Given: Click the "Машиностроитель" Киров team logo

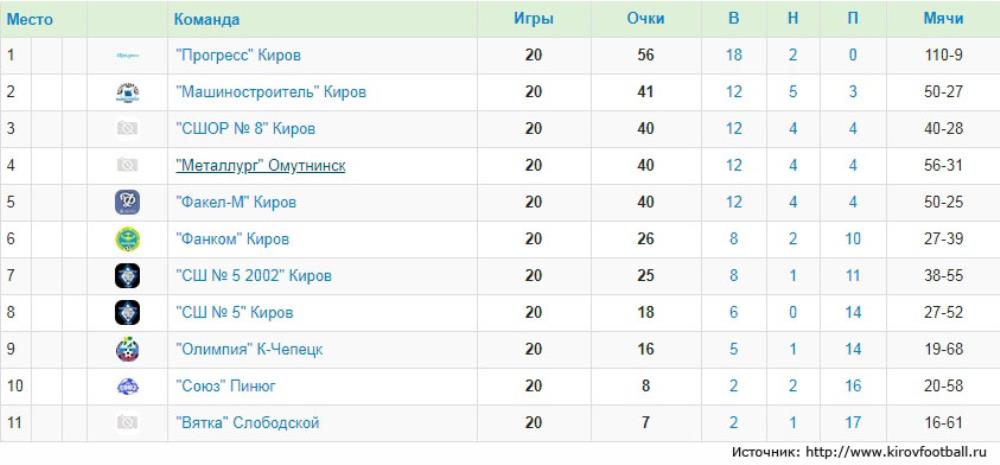Looking at the screenshot, I should (127, 92).
